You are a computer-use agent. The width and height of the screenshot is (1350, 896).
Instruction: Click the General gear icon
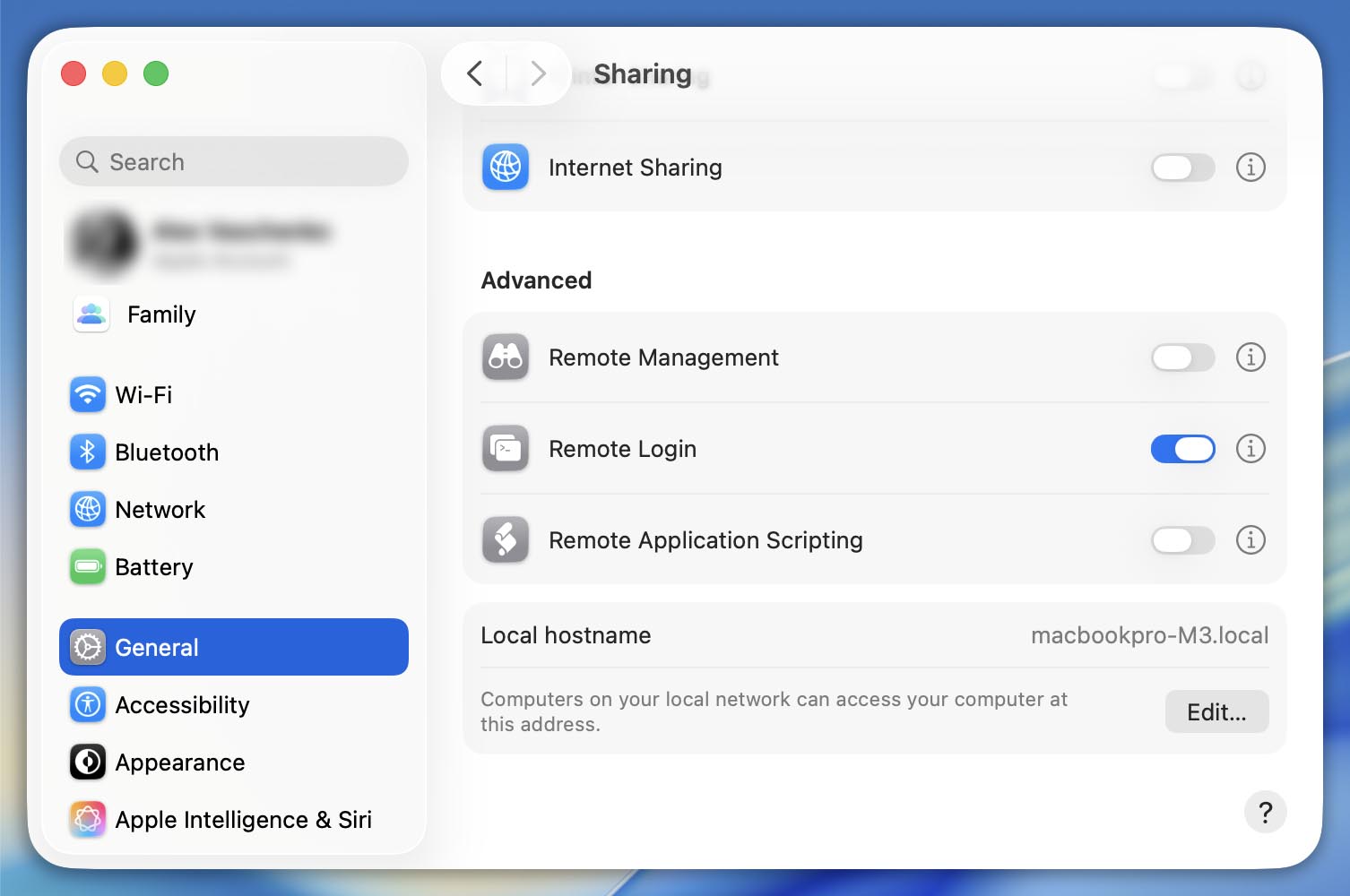click(x=88, y=647)
